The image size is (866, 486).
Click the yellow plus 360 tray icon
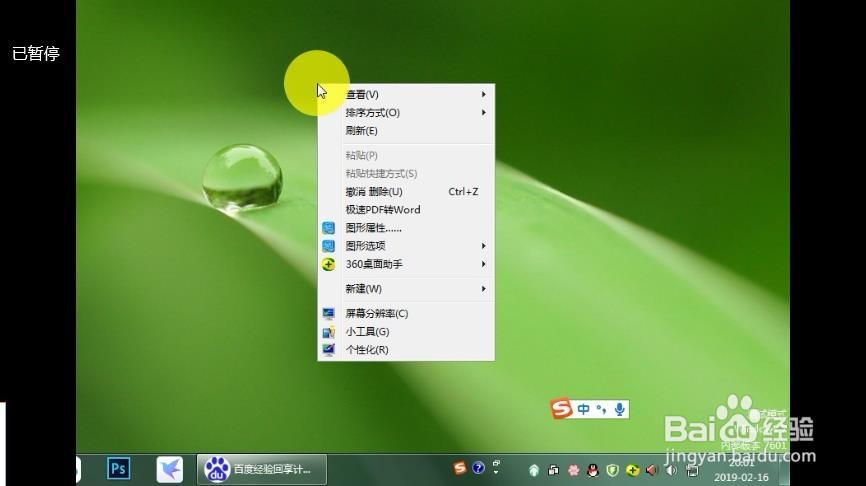coord(632,471)
